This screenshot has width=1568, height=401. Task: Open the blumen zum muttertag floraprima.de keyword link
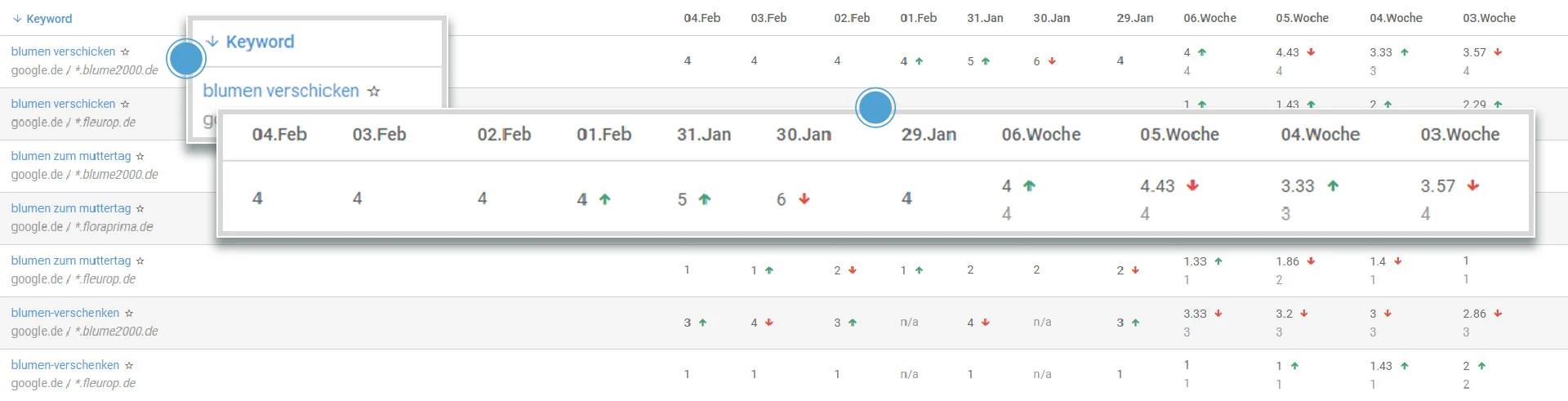tap(71, 208)
